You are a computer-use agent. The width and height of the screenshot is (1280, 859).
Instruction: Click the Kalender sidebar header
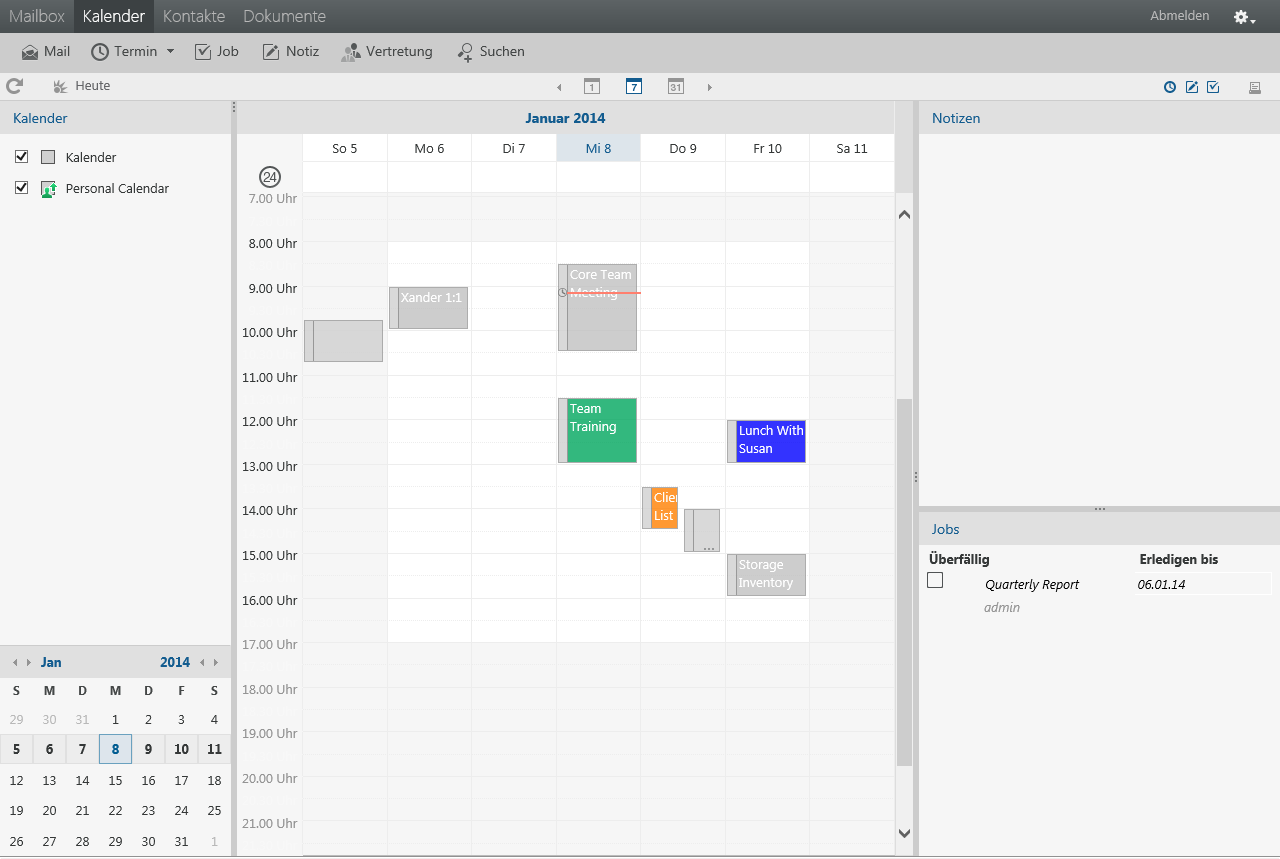[x=115, y=118]
